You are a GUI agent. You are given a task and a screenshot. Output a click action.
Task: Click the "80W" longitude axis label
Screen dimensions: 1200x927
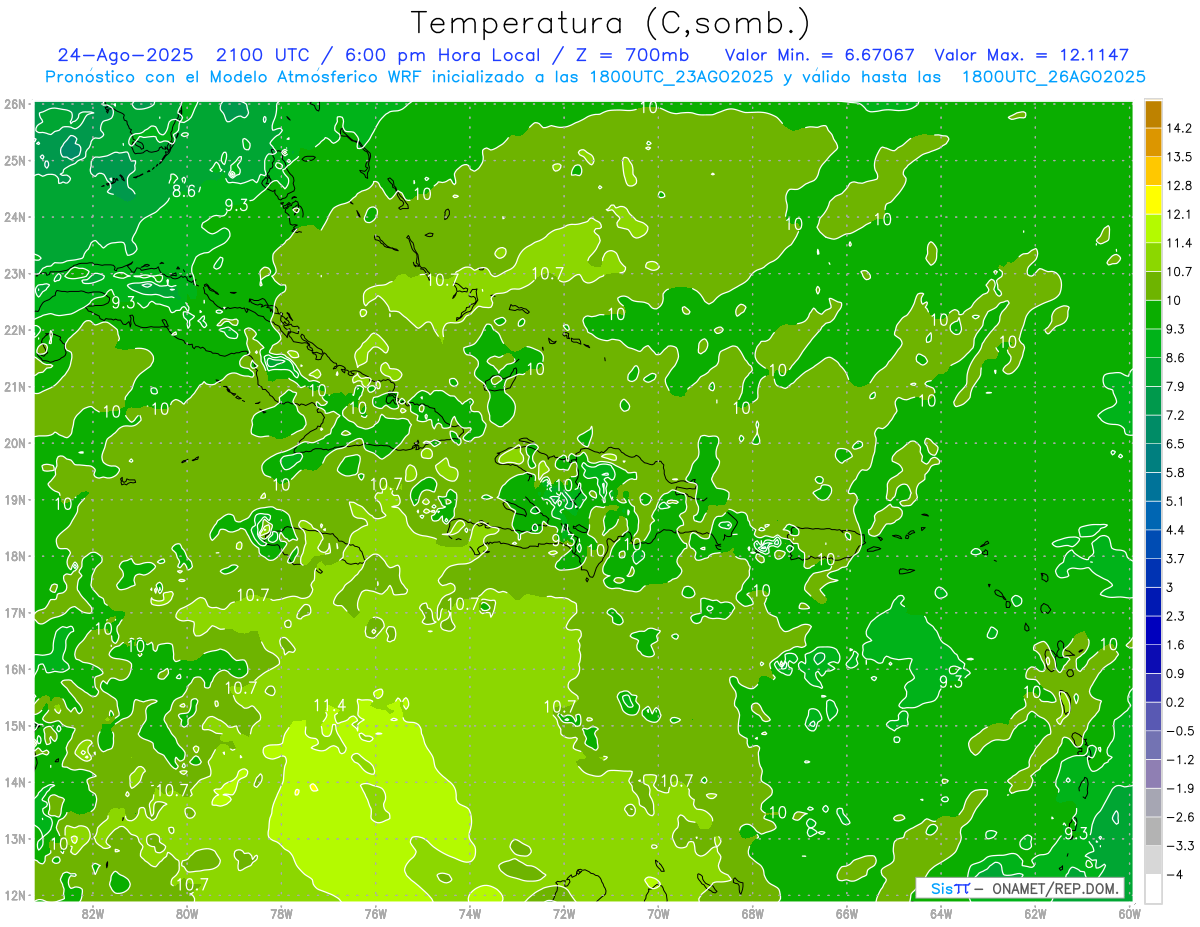[186, 913]
